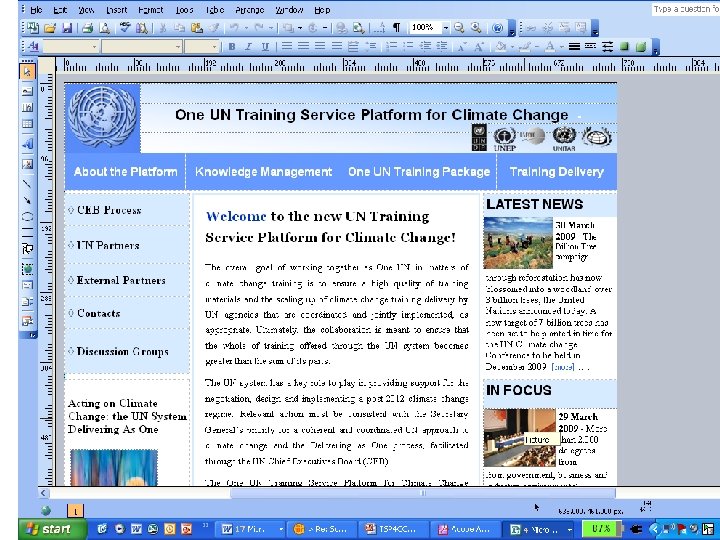
Task: Toggle Align Left
Action: point(287,46)
